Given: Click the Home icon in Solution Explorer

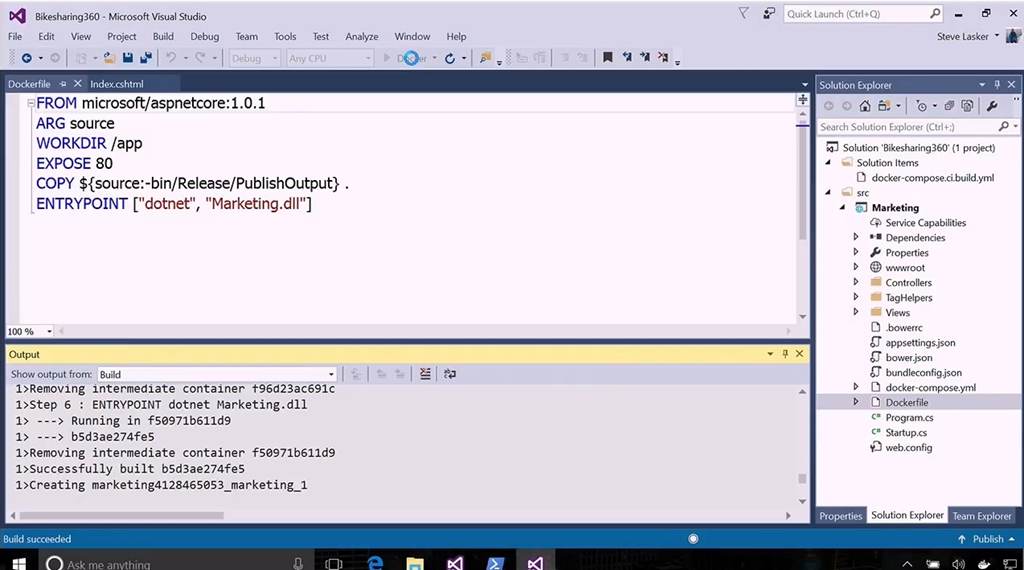Looking at the screenshot, I should [866, 106].
